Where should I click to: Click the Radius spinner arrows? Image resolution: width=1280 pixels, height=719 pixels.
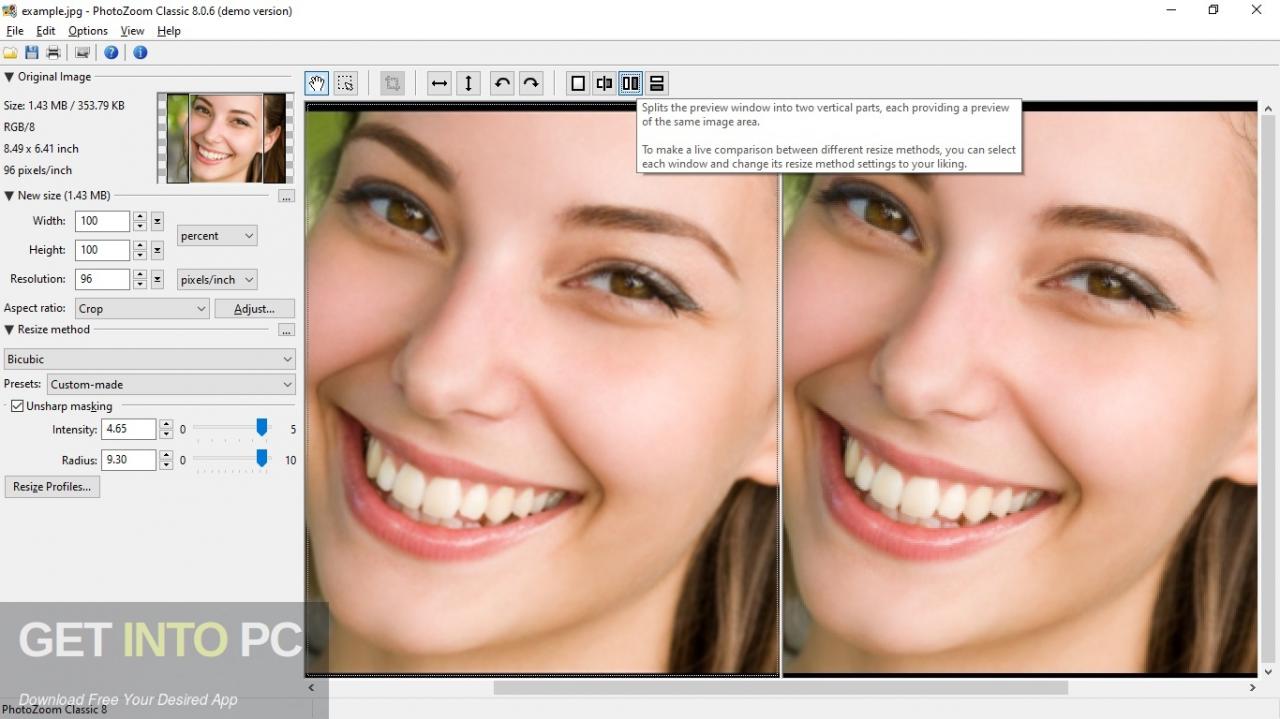pos(166,460)
